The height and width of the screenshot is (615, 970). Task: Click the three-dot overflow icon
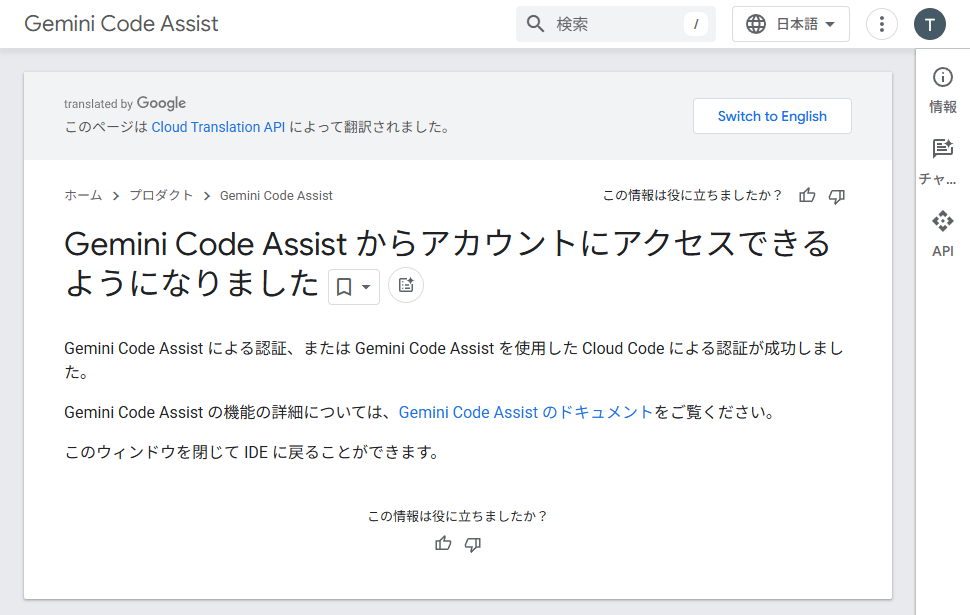(881, 23)
